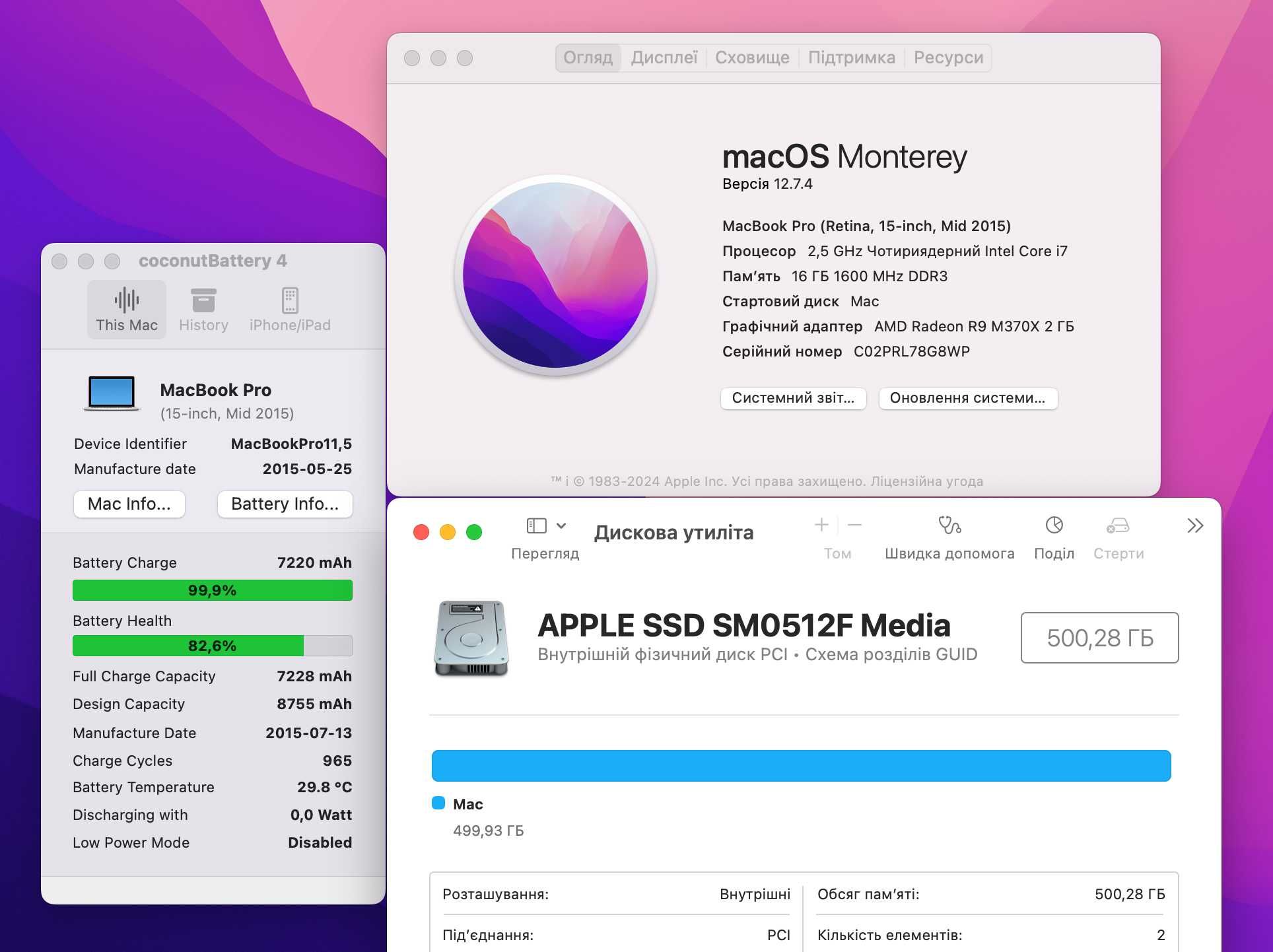Click the Erase (Стерти) icon
1273x952 pixels.
click(1118, 526)
